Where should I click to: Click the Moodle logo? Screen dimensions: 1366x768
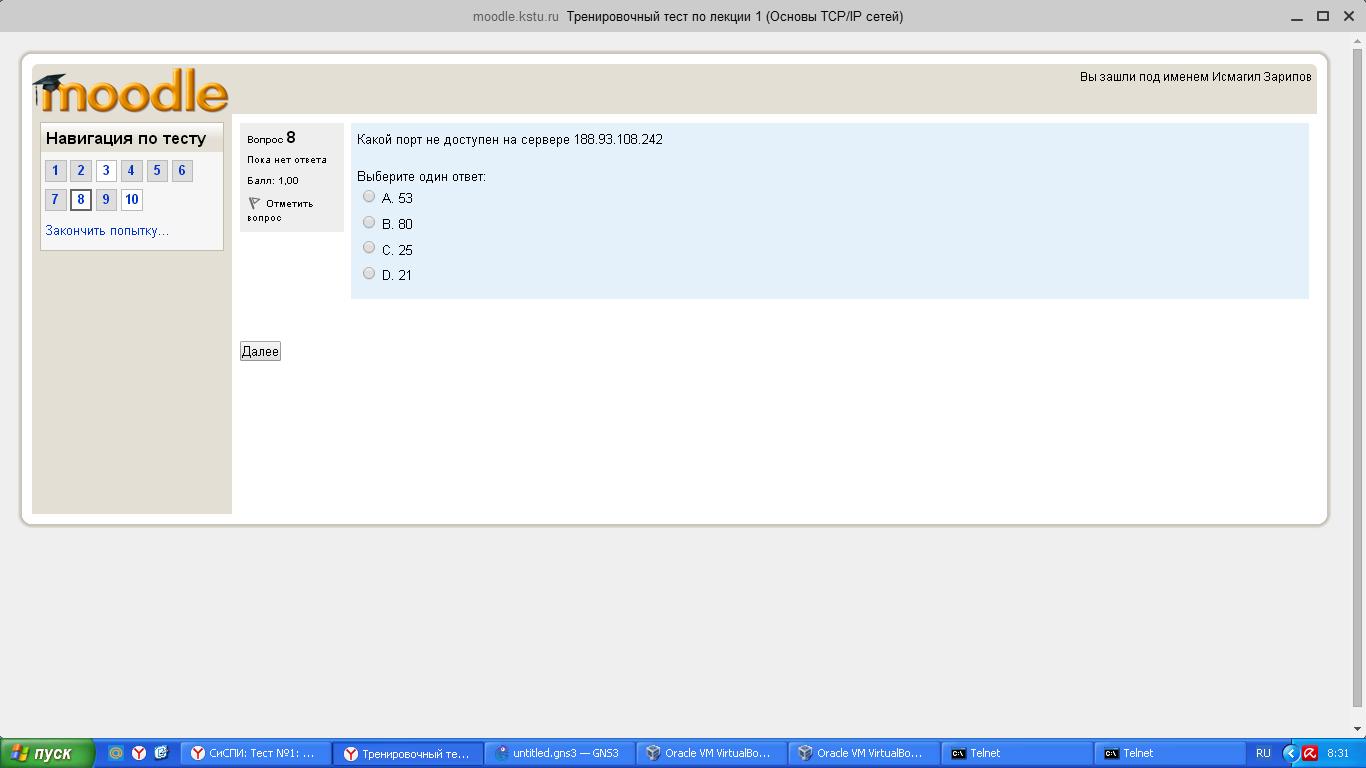point(131,91)
